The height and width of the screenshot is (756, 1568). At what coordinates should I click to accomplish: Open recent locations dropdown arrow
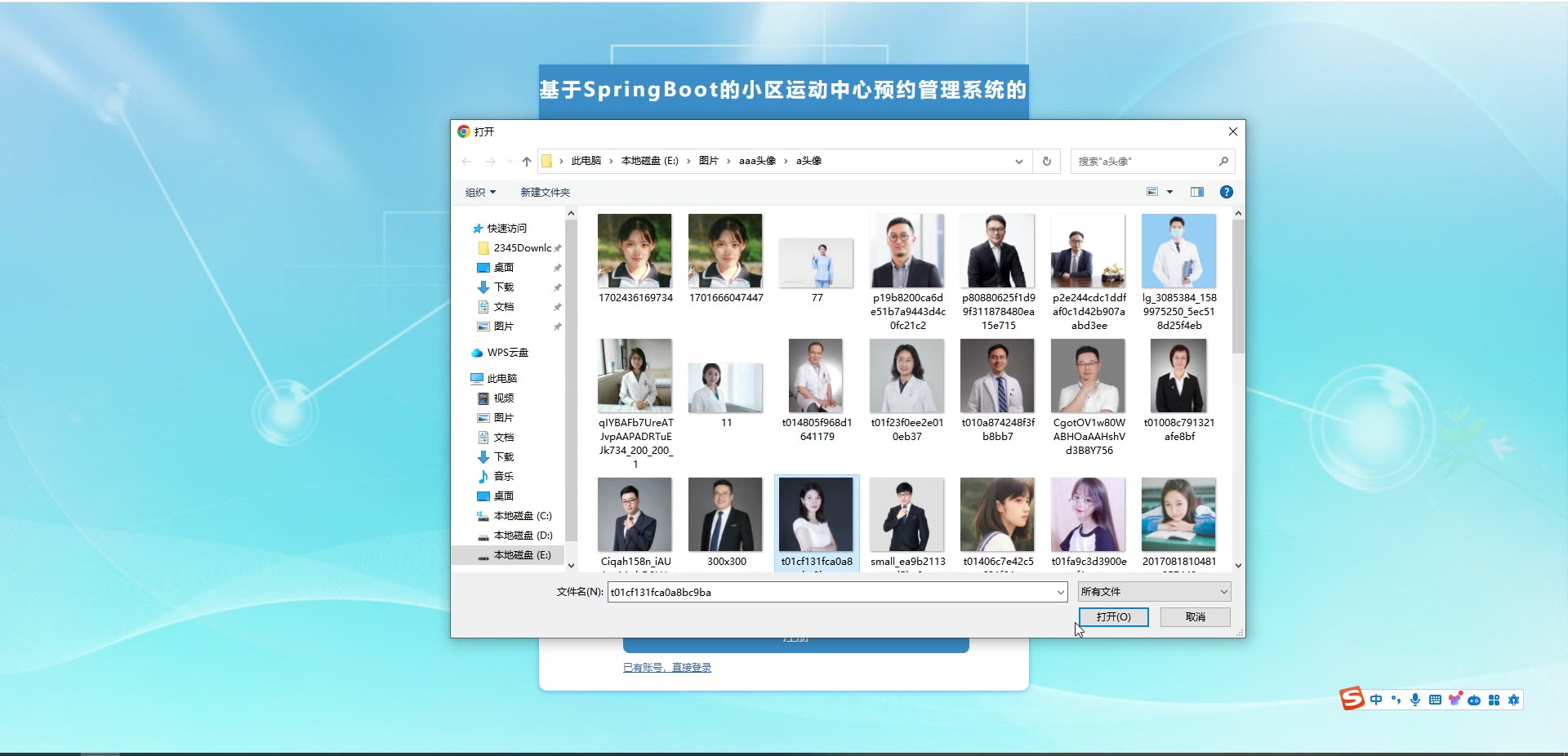(510, 162)
